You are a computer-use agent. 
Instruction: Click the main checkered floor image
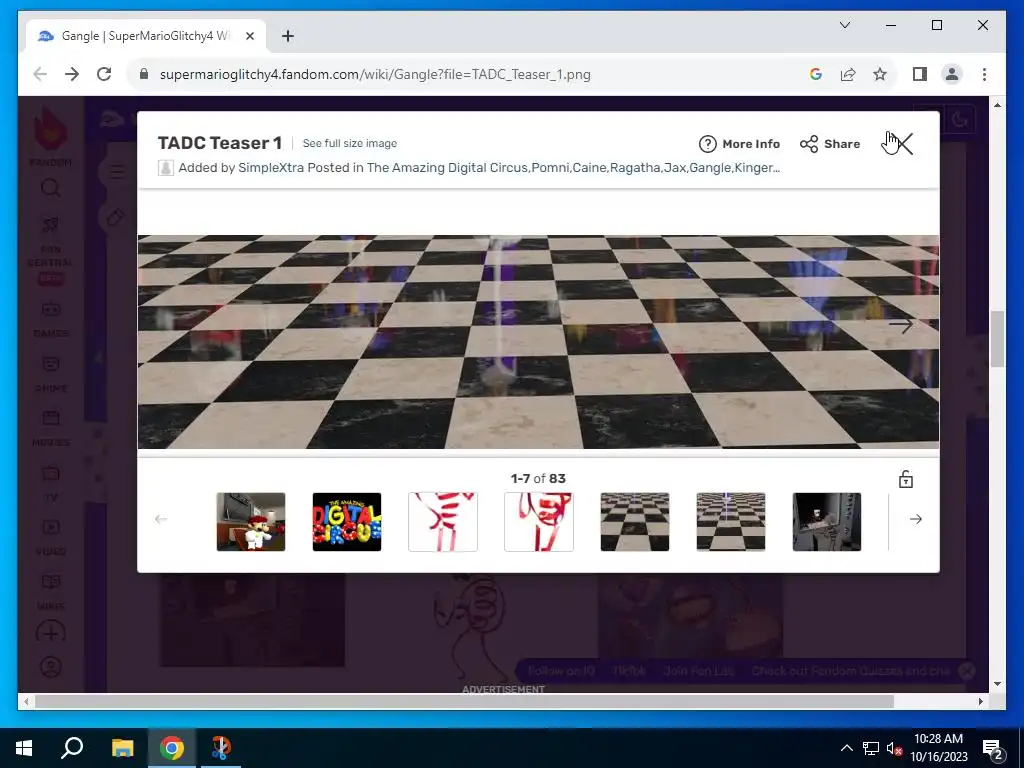538,342
